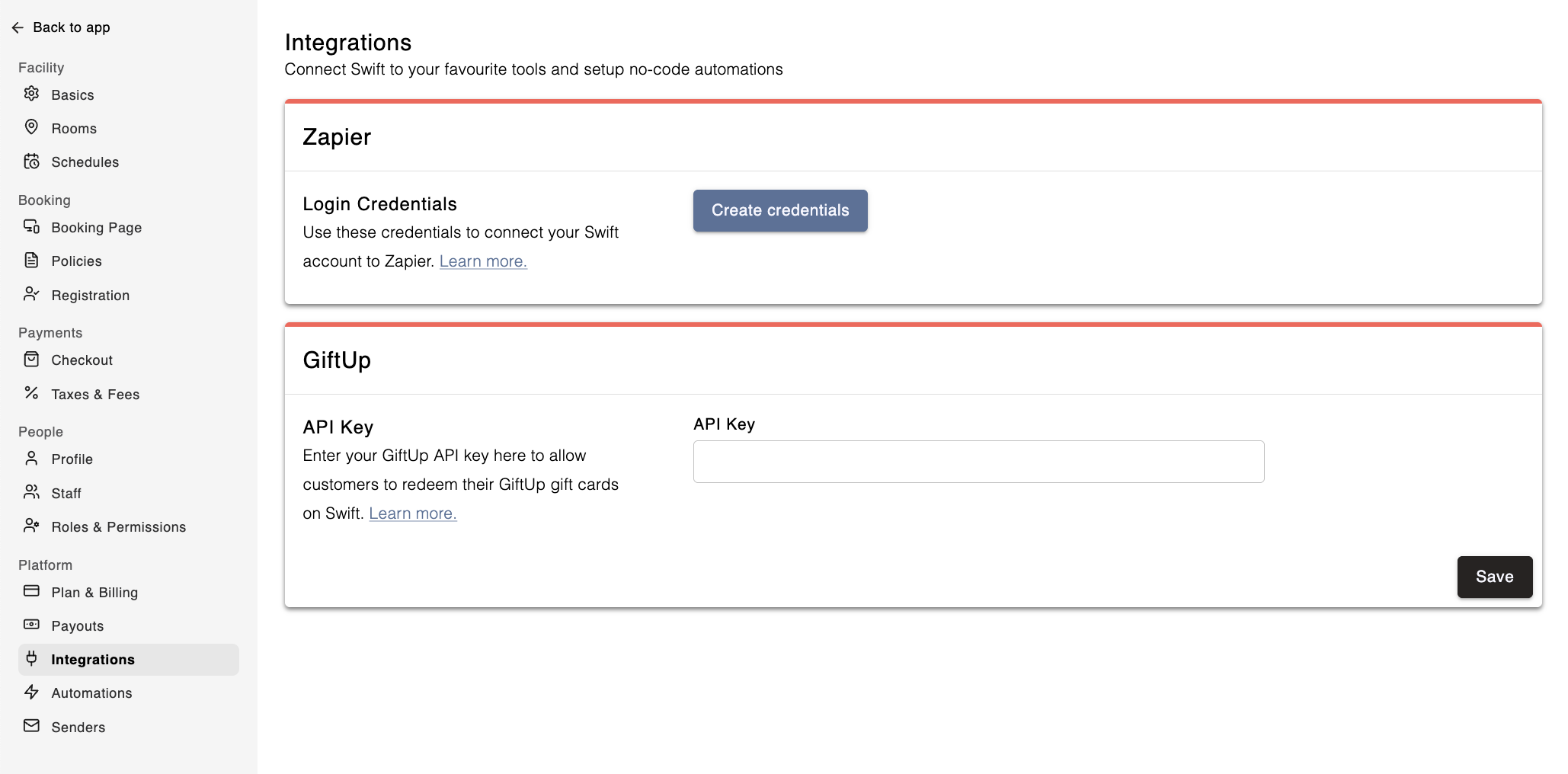This screenshot has width=1568, height=774.
Task: Save the GiftUp API key
Action: click(1493, 577)
